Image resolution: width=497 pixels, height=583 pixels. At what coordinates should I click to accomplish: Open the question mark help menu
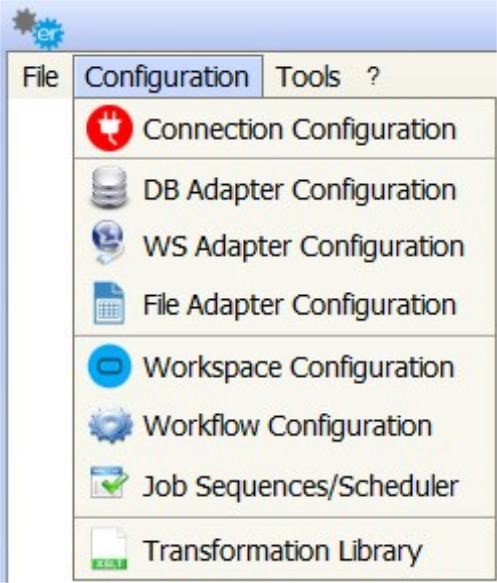(373, 77)
